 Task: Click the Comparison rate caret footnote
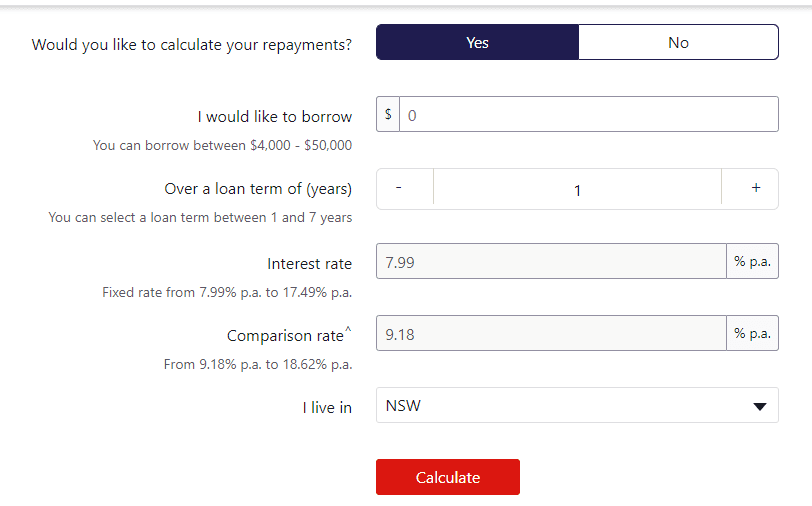(x=348, y=329)
